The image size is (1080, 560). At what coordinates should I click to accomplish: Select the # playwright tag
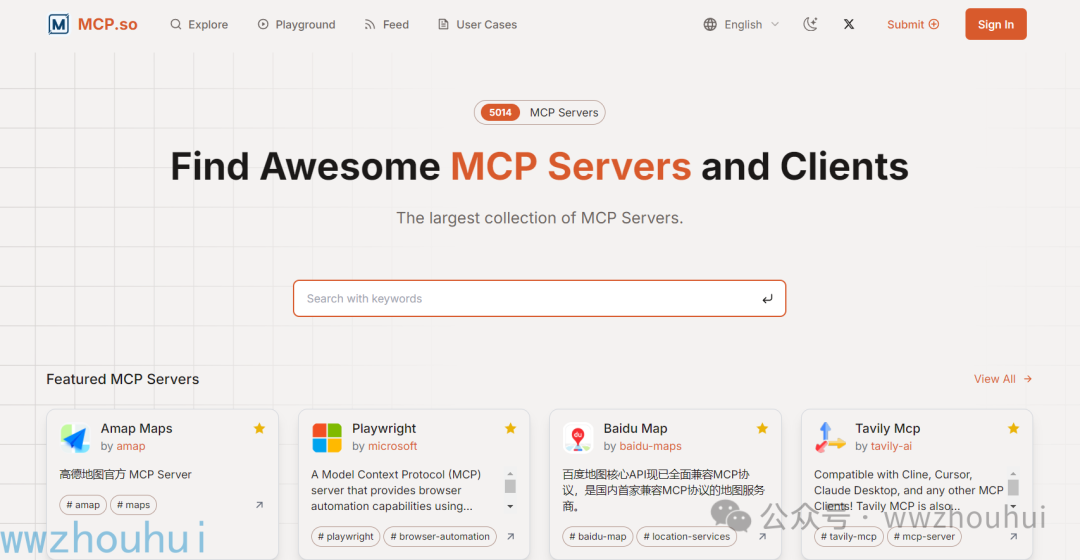pos(345,537)
